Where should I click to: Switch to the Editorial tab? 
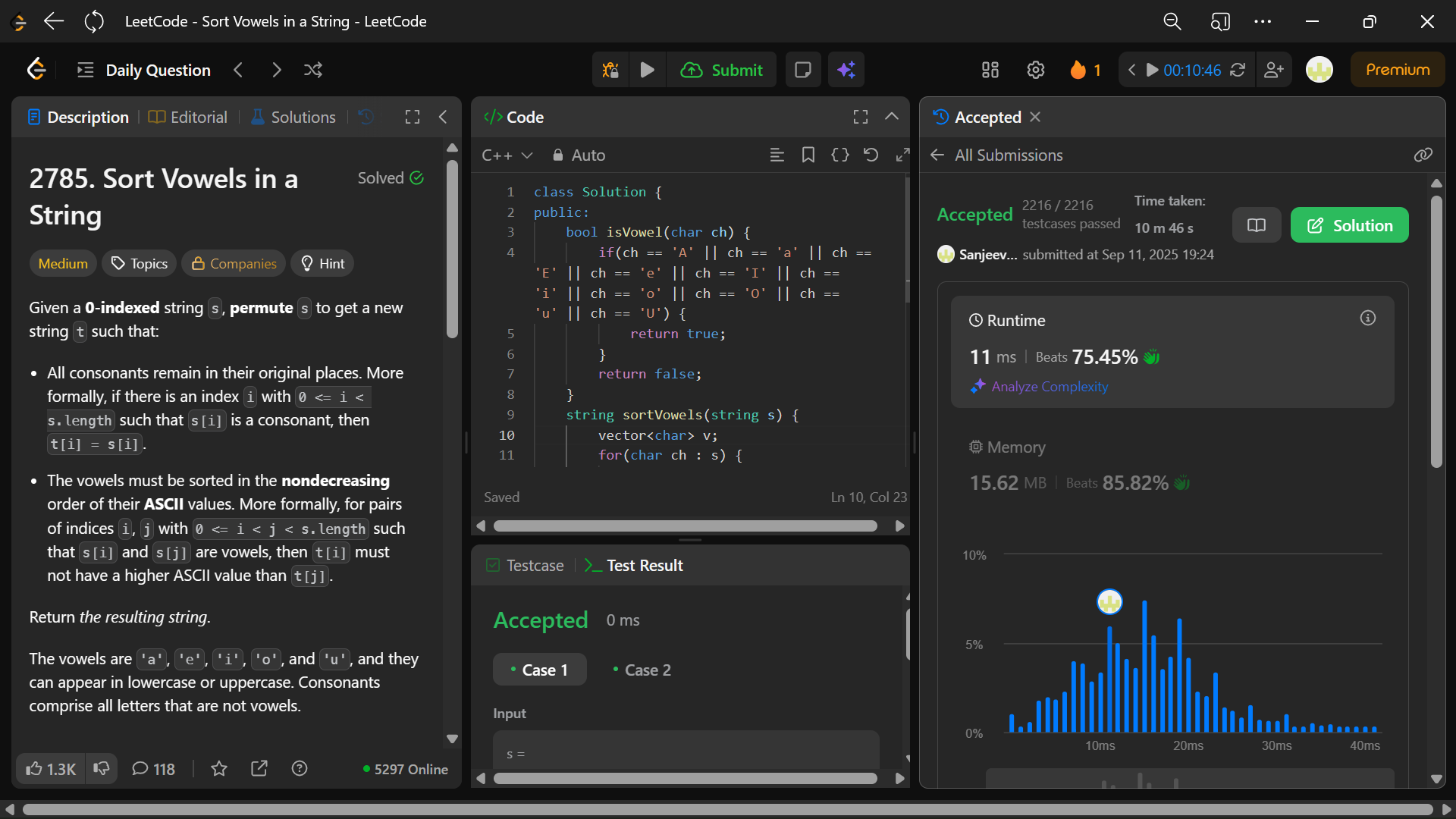(x=188, y=117)
